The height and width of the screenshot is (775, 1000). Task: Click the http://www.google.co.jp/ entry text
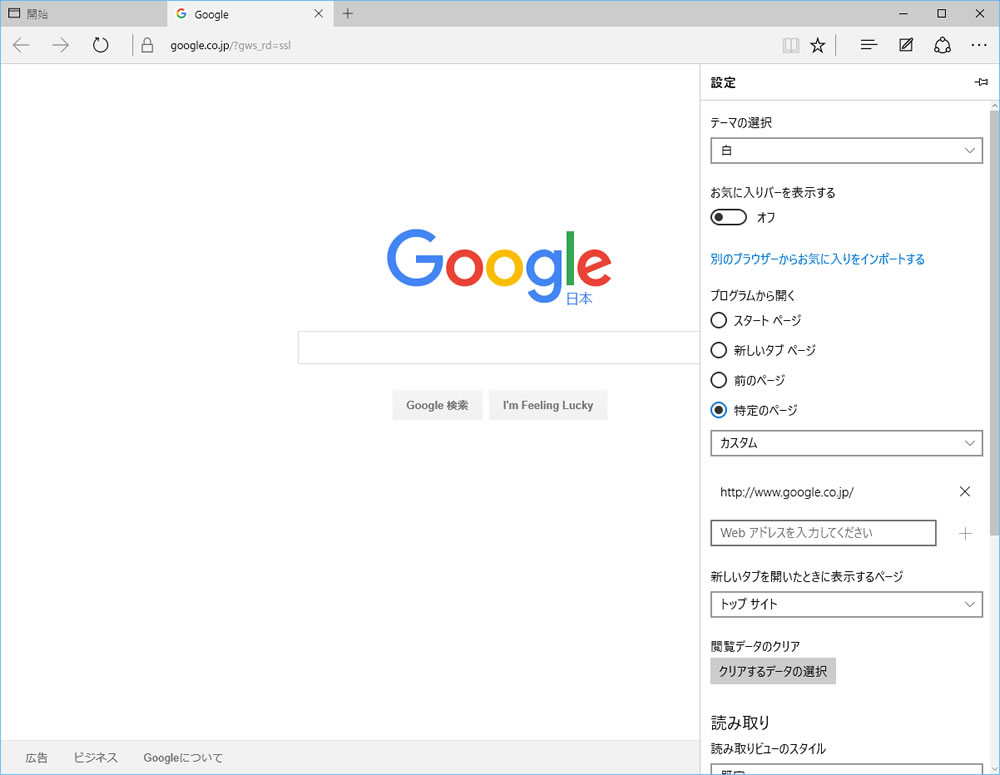[787, 492]
